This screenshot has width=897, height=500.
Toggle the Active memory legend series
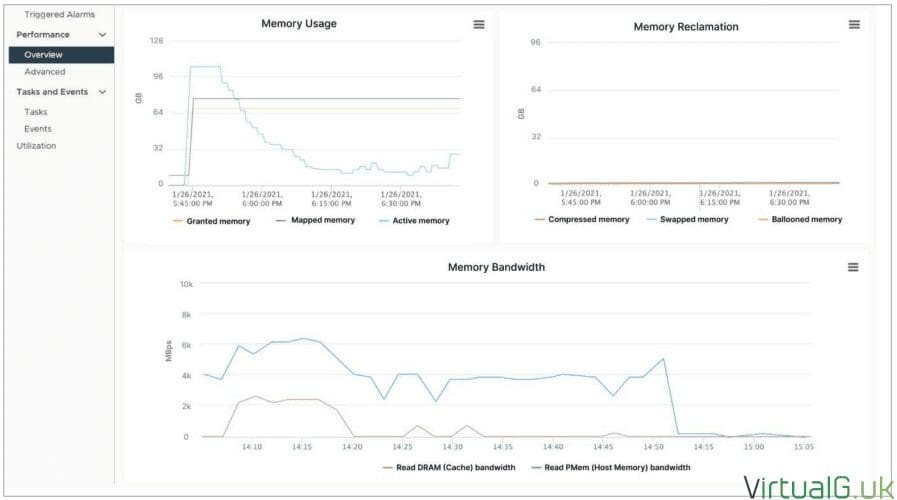point(420,221)
